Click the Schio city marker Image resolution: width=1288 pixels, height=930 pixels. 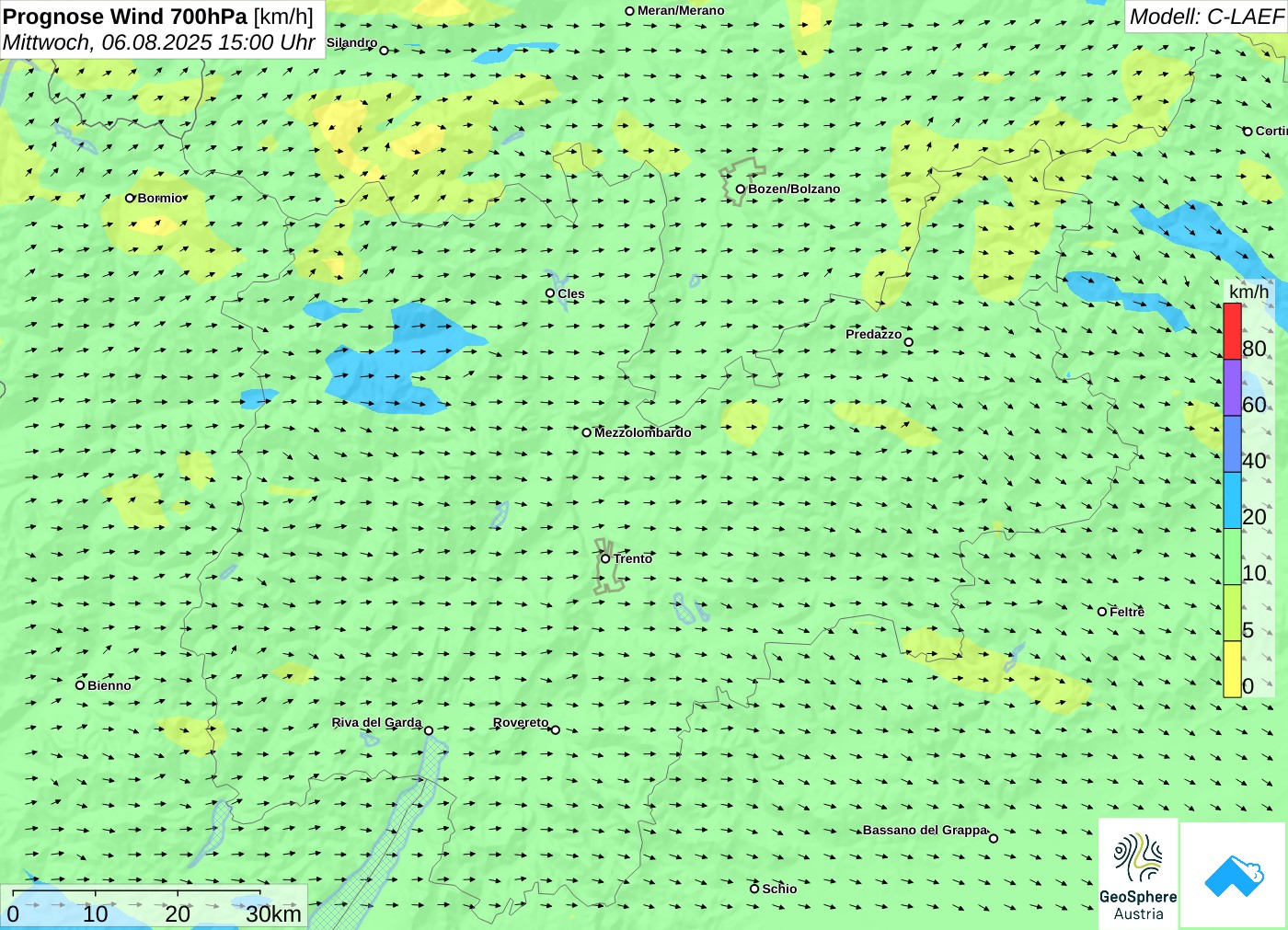click(753, 889)
